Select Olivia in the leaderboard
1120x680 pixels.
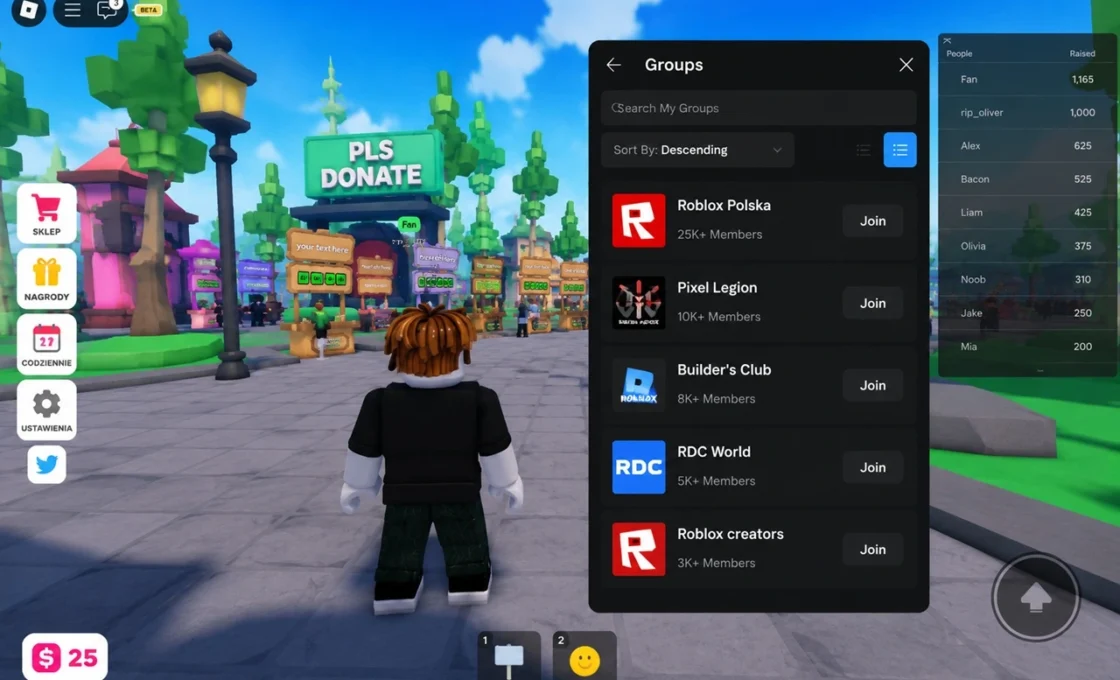tap(1026, 246)
